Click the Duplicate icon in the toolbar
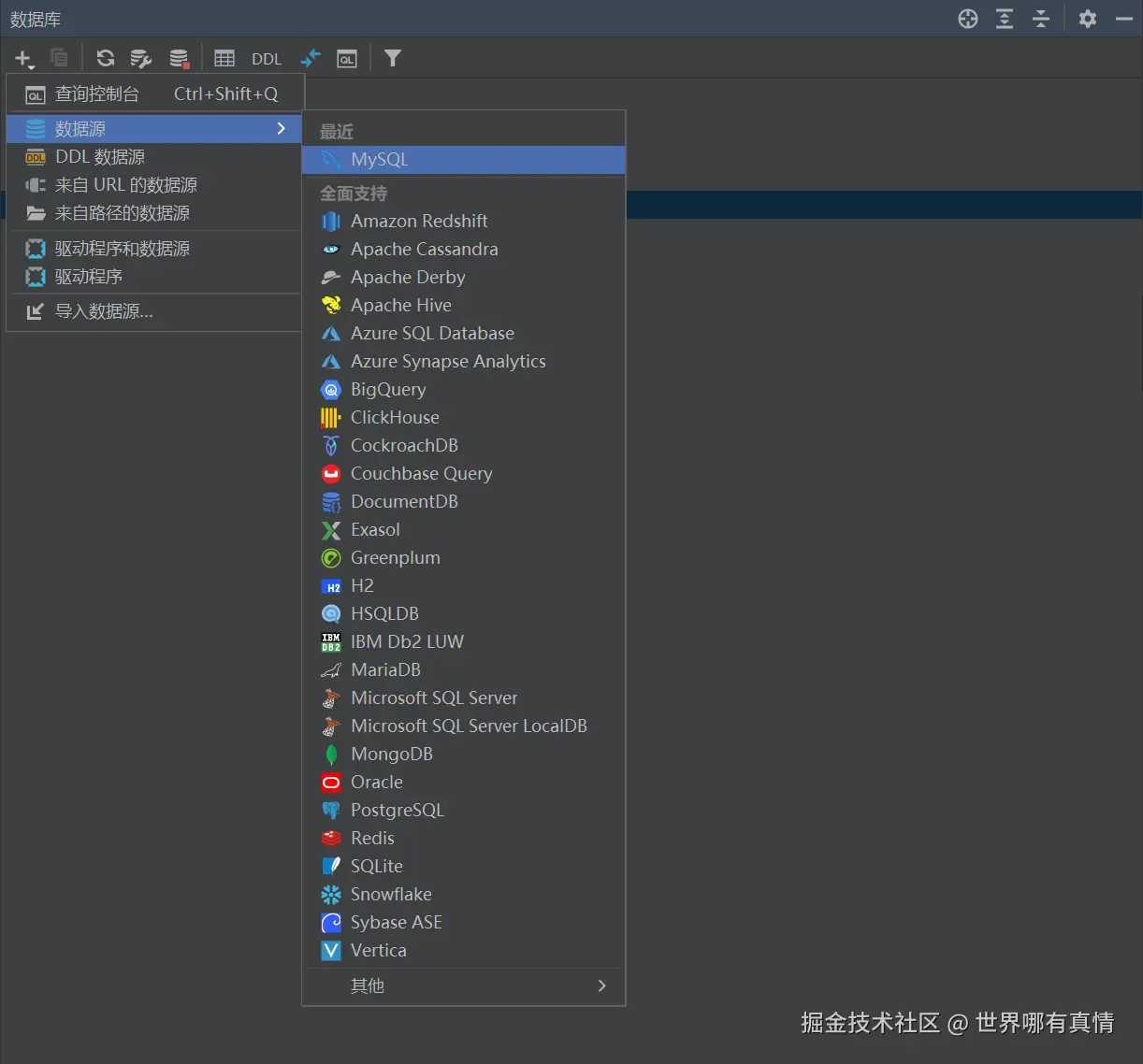Viewport: 1143px width, 1064px height. pyautogui.click(x=59, y=58)
